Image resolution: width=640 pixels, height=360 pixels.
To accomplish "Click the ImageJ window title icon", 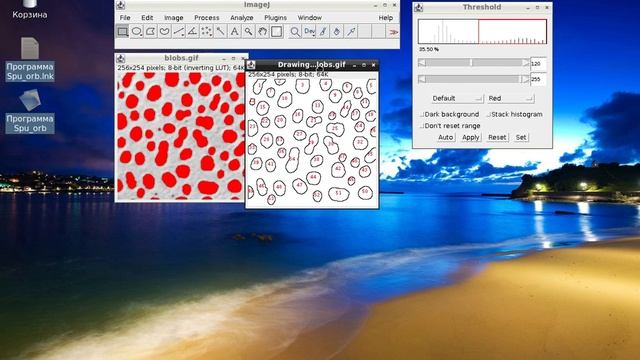I will coord(121,5).
